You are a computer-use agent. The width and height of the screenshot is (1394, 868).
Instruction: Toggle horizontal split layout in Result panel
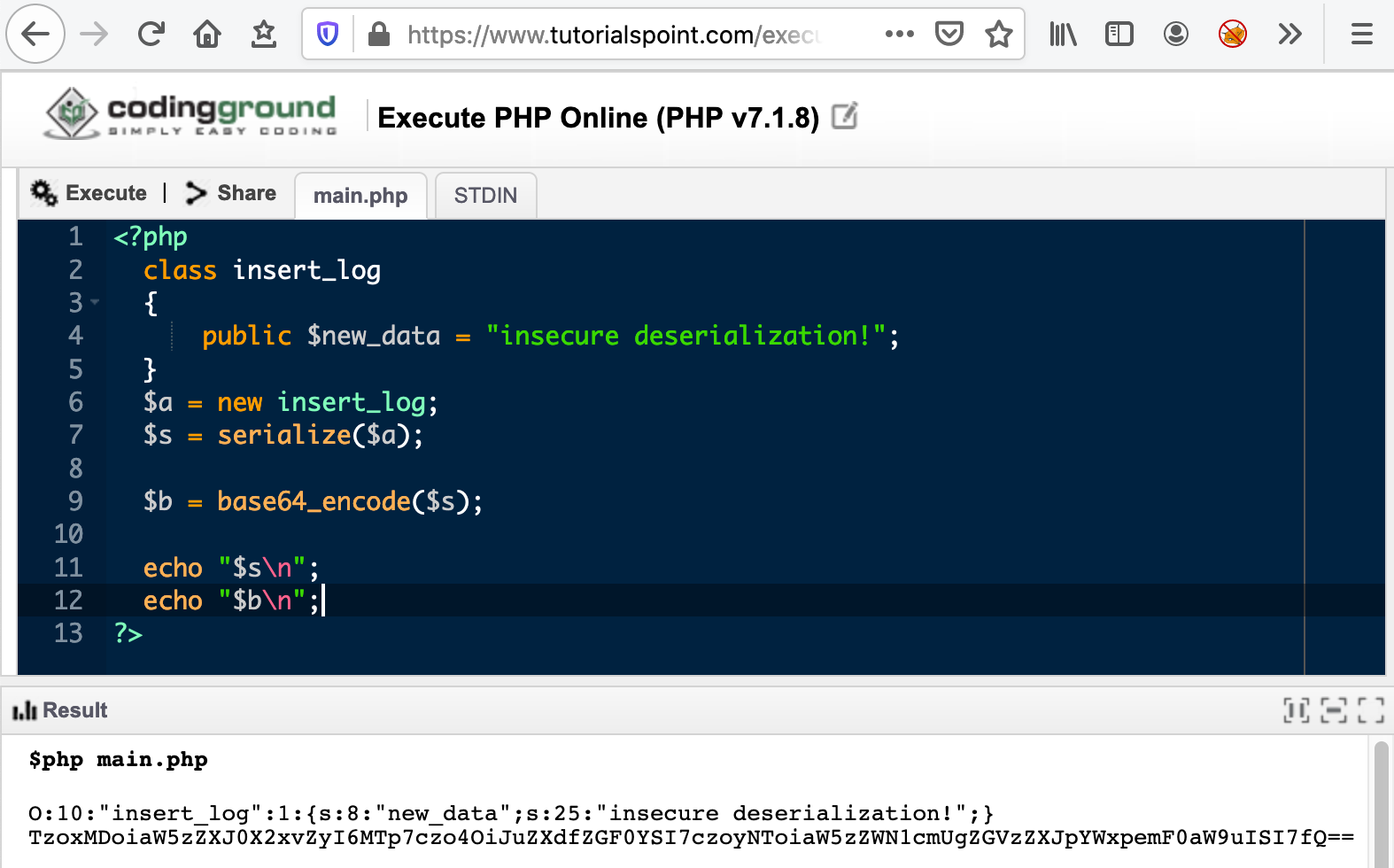(1333, 710)
